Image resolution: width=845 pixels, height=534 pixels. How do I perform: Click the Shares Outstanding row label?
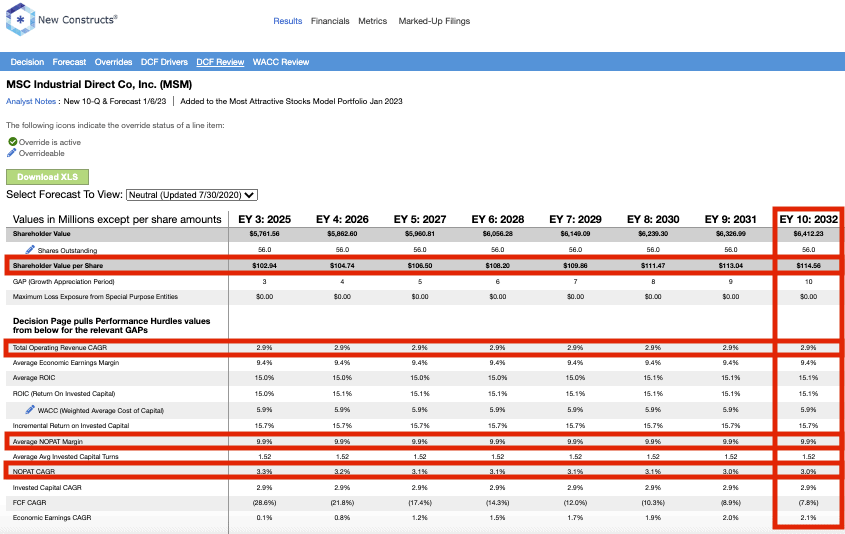tap(67, 251)
